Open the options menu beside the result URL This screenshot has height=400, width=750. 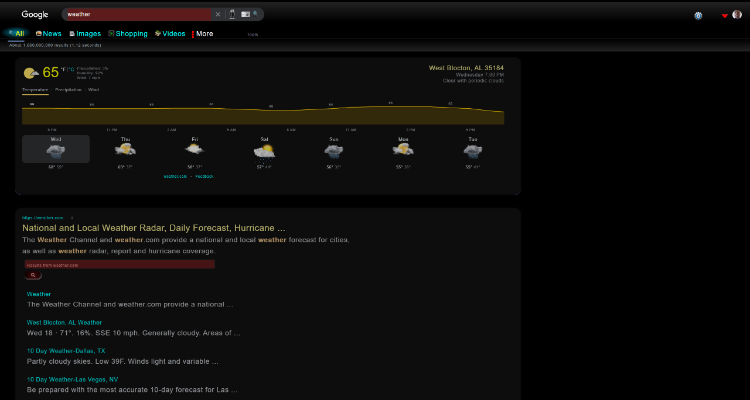pos(72,218)
